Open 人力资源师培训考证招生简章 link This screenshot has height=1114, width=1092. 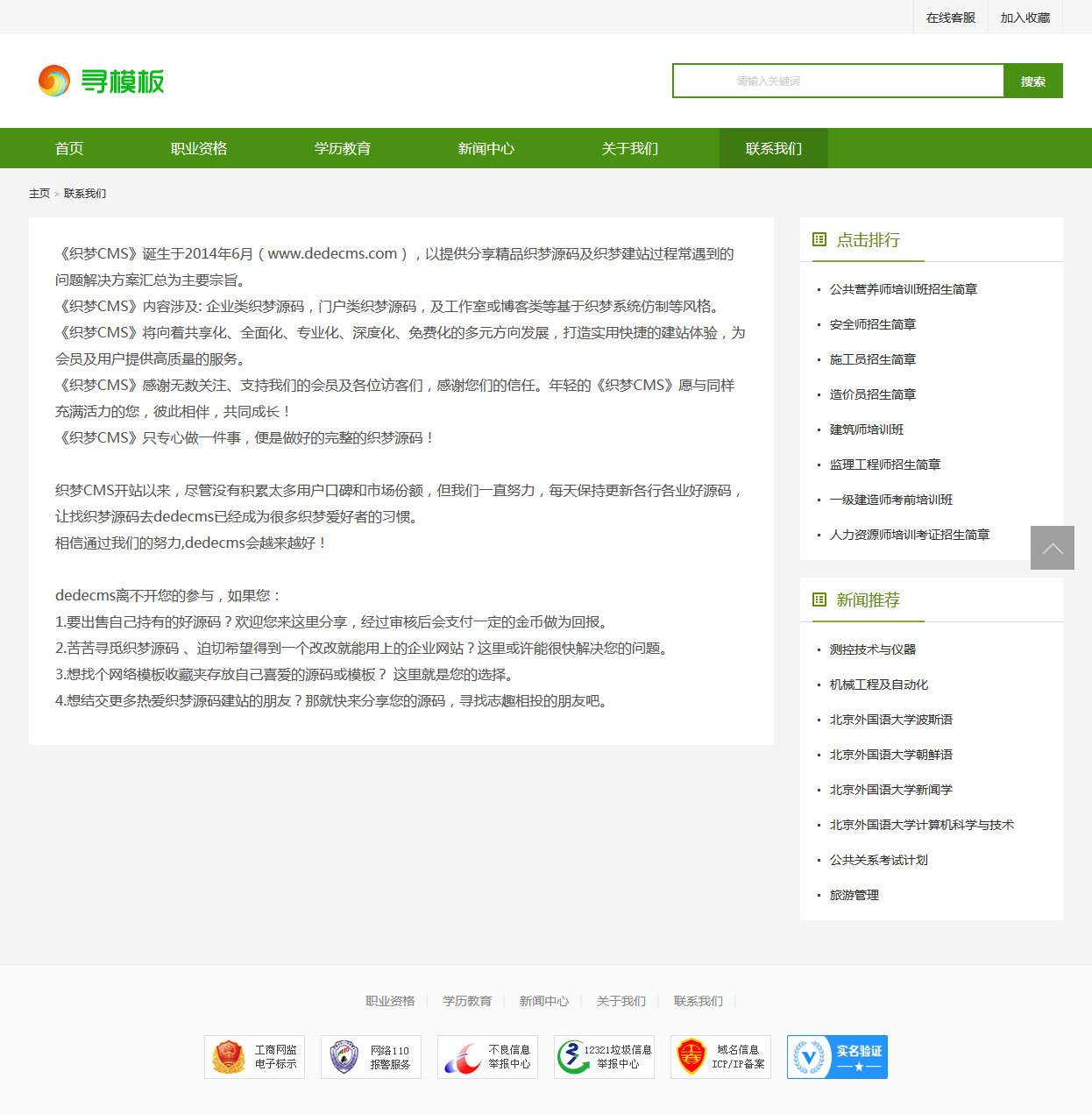[x=910, y=535]
